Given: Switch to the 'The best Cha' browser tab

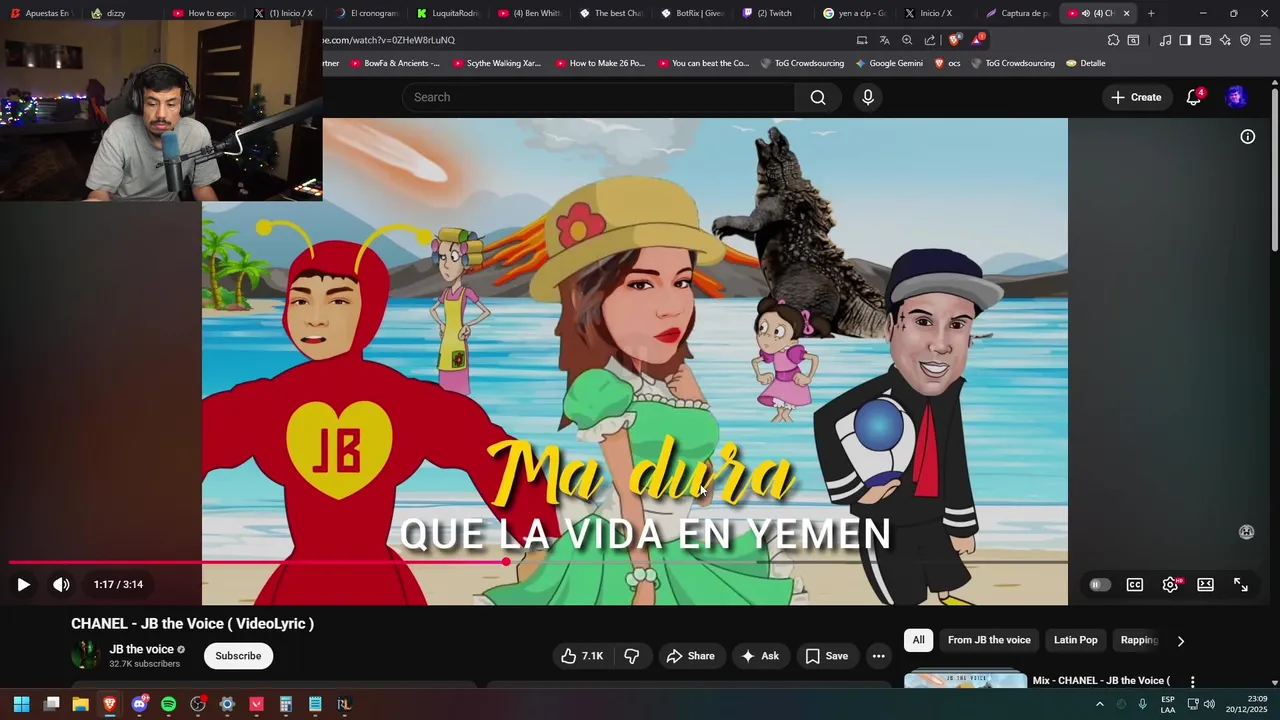Looking at the screenshot, I should click(x=611, y=13).
